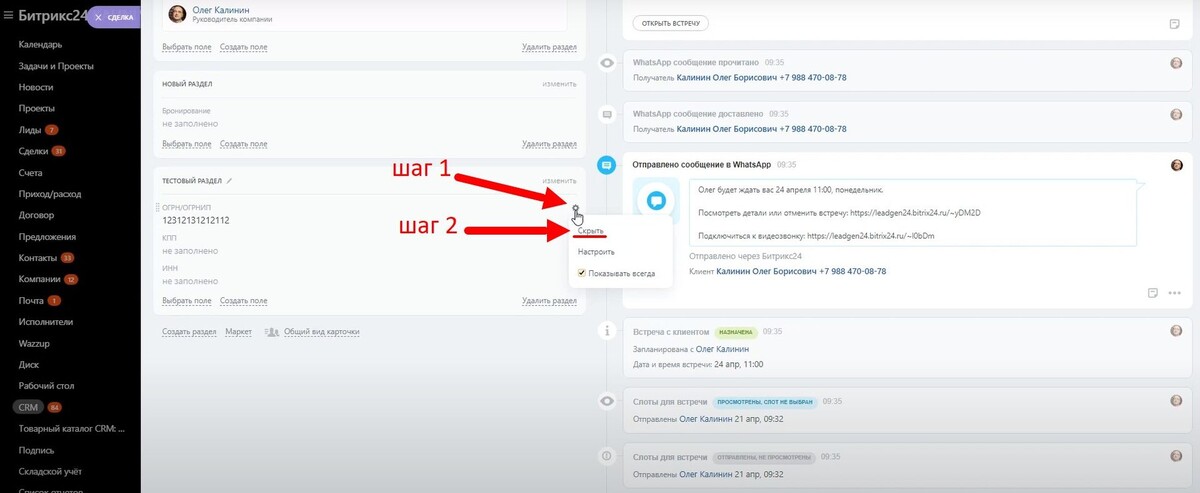Click Олег Калинин contact photo
Image resolution: width=1200 pixels, height=493 pixels.
(177, 14)
